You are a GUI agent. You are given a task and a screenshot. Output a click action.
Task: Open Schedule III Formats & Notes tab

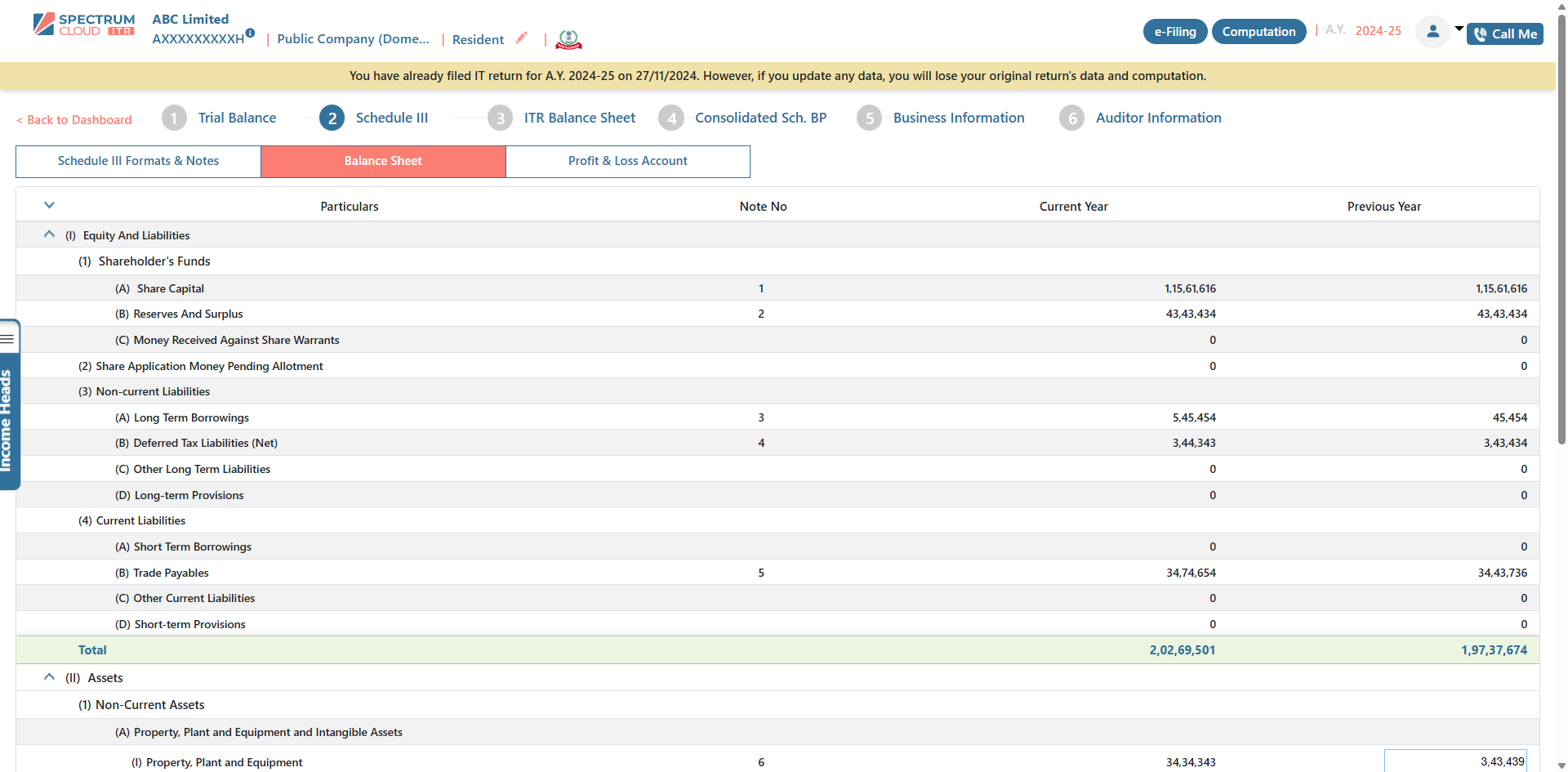point(138,161)
